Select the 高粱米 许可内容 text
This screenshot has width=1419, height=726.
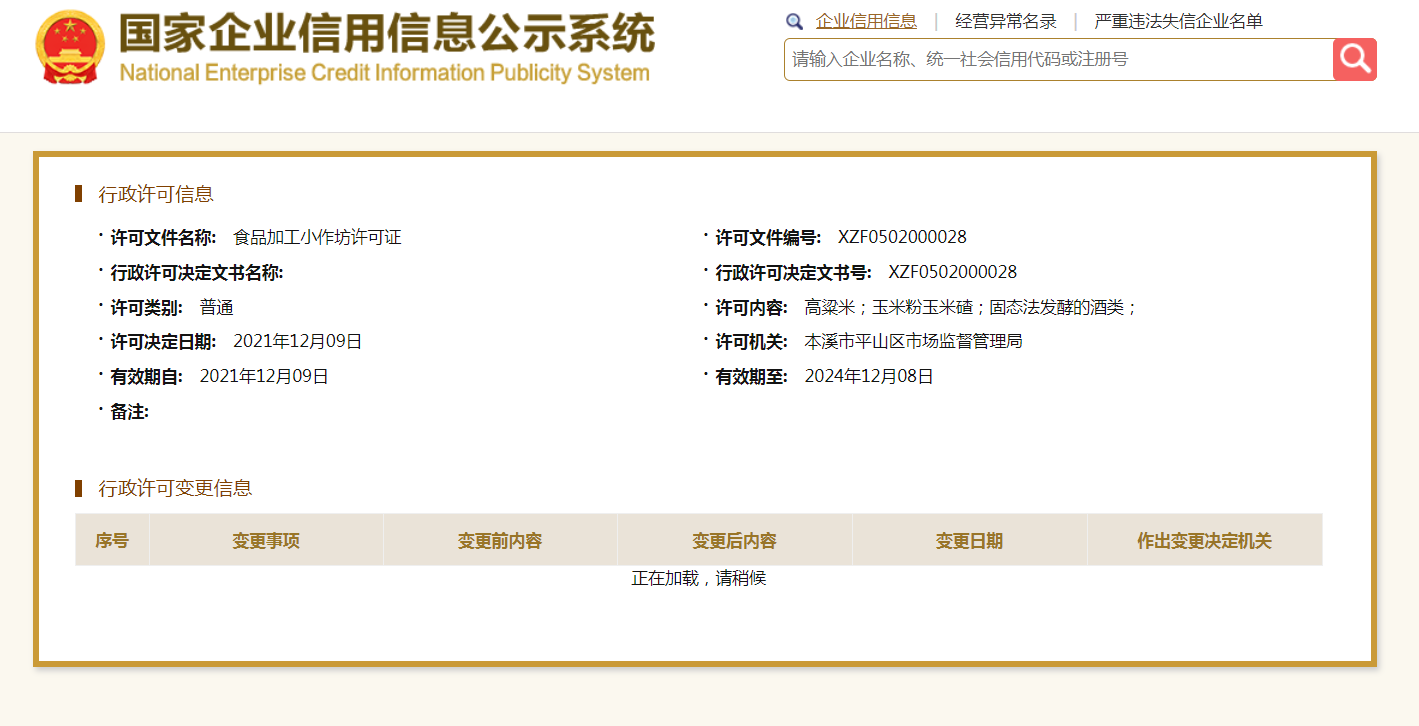click(971, 307)
